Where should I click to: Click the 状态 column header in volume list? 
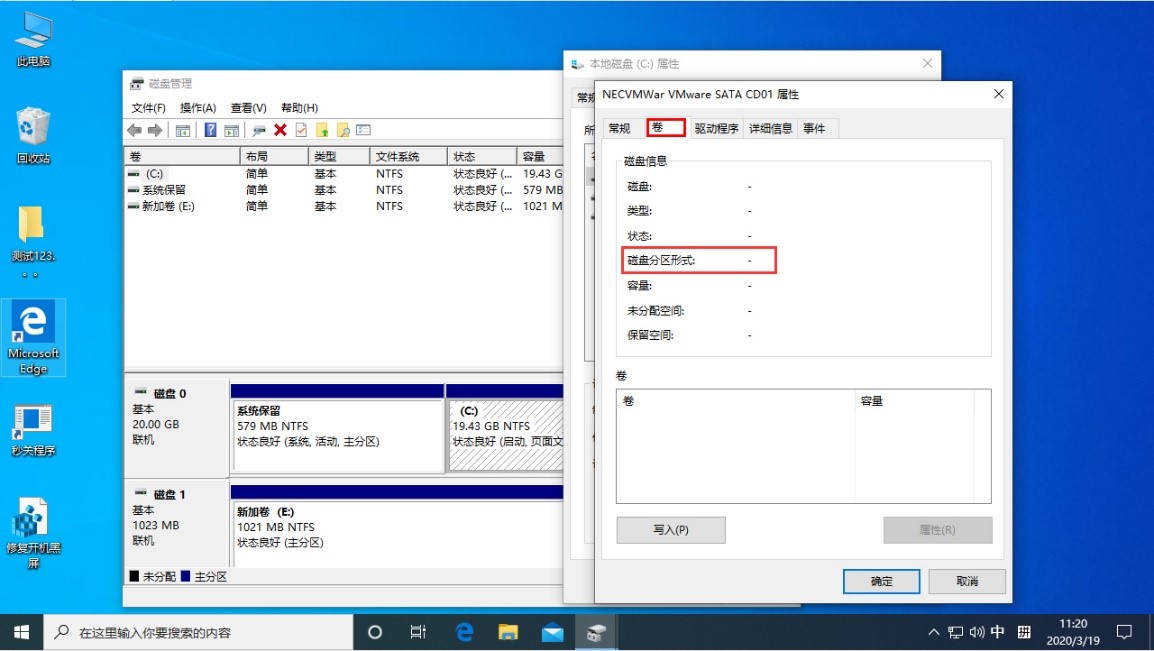pyautogui.click(x=481, y=157)
